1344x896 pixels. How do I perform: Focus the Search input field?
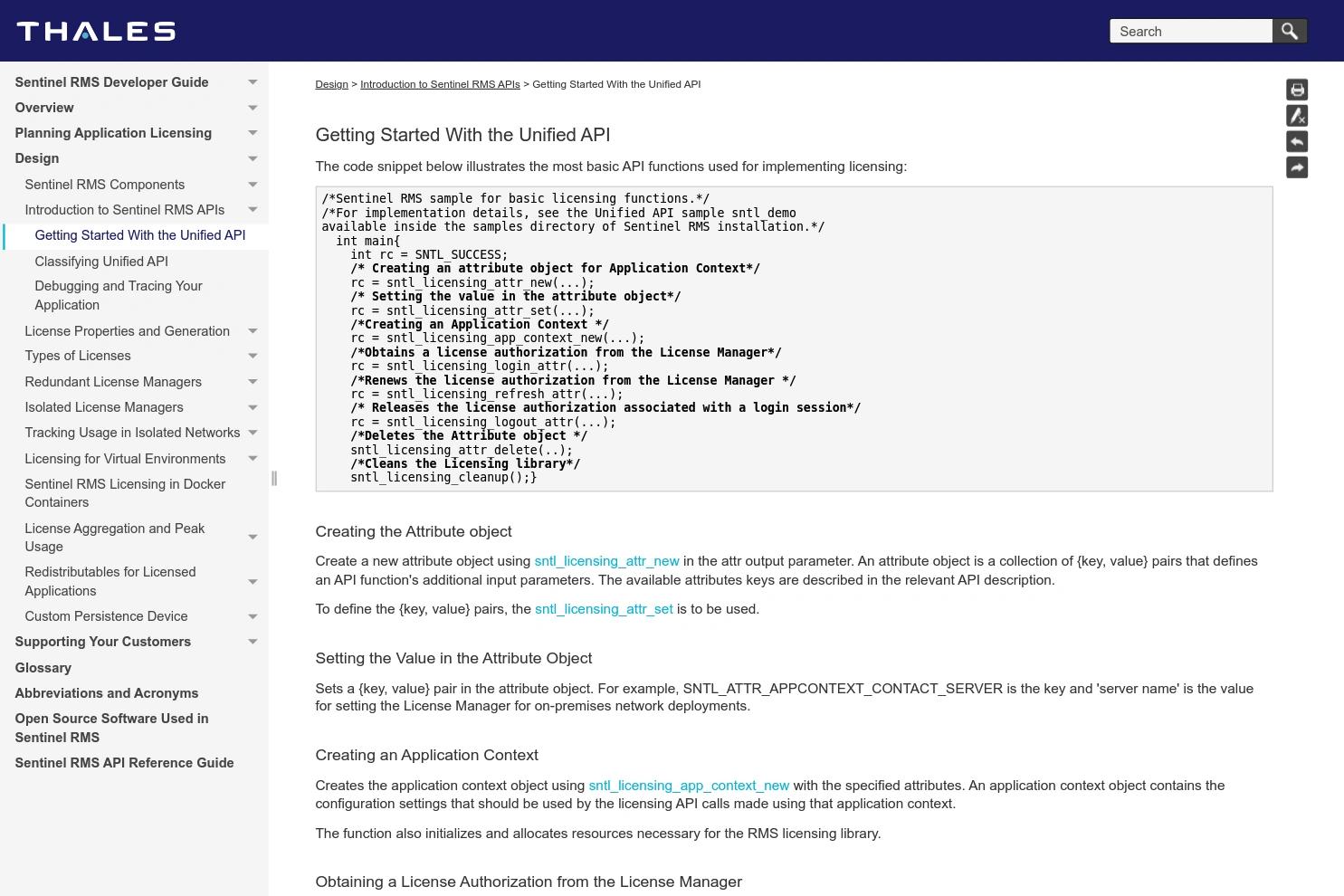coord(1191,31)
